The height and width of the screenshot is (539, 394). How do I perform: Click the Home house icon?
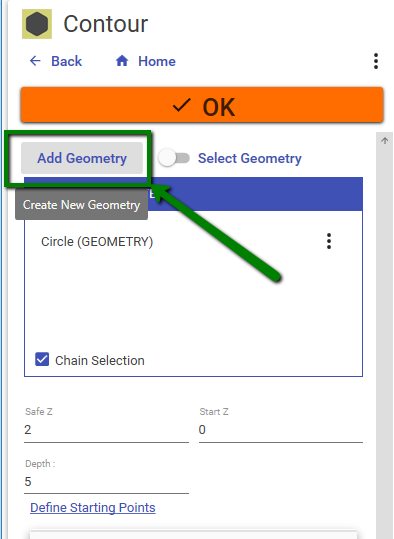click(122, 61)
